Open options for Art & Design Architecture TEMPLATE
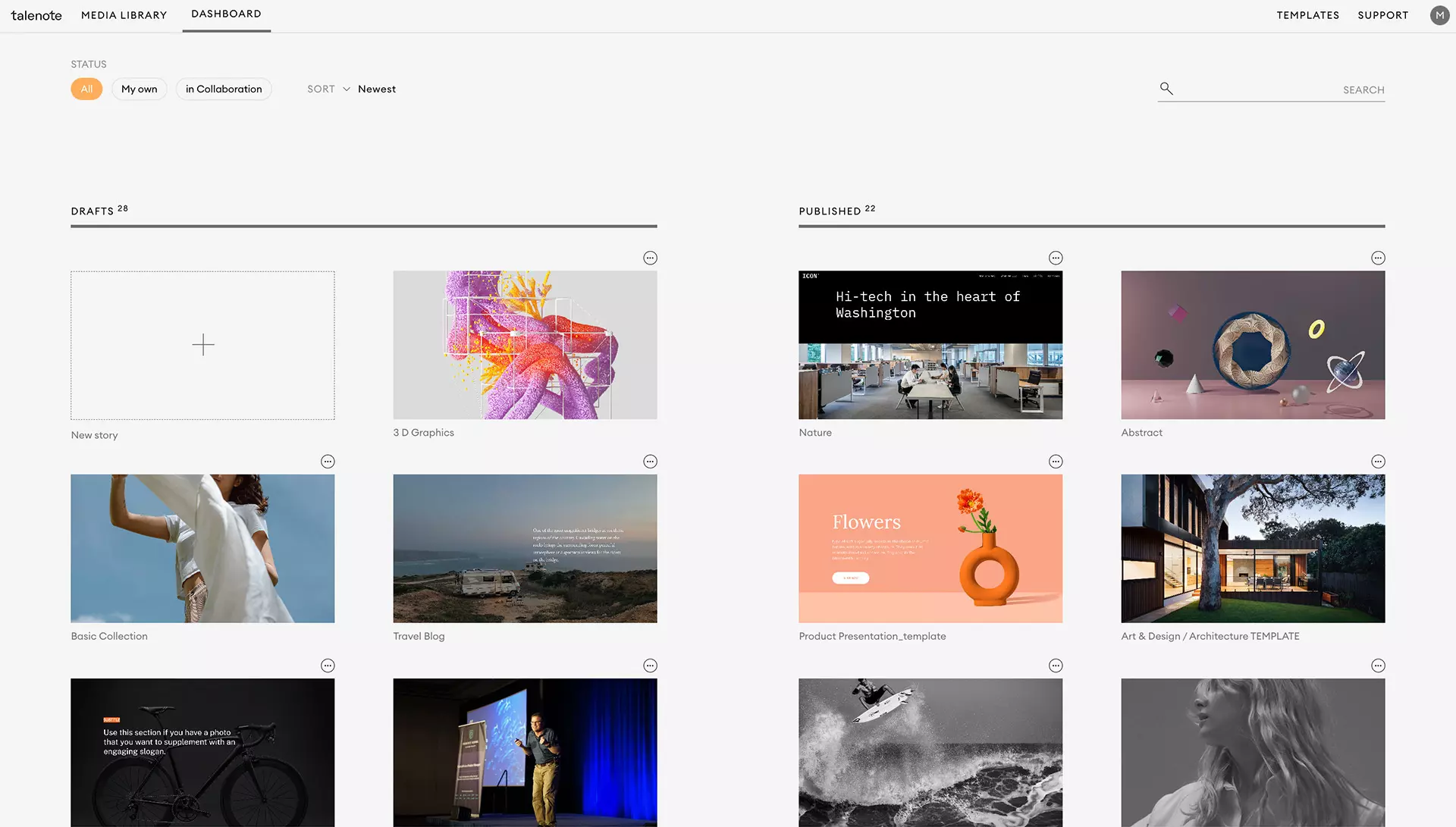The image size is (1456, 827). tap(1378, 462)
